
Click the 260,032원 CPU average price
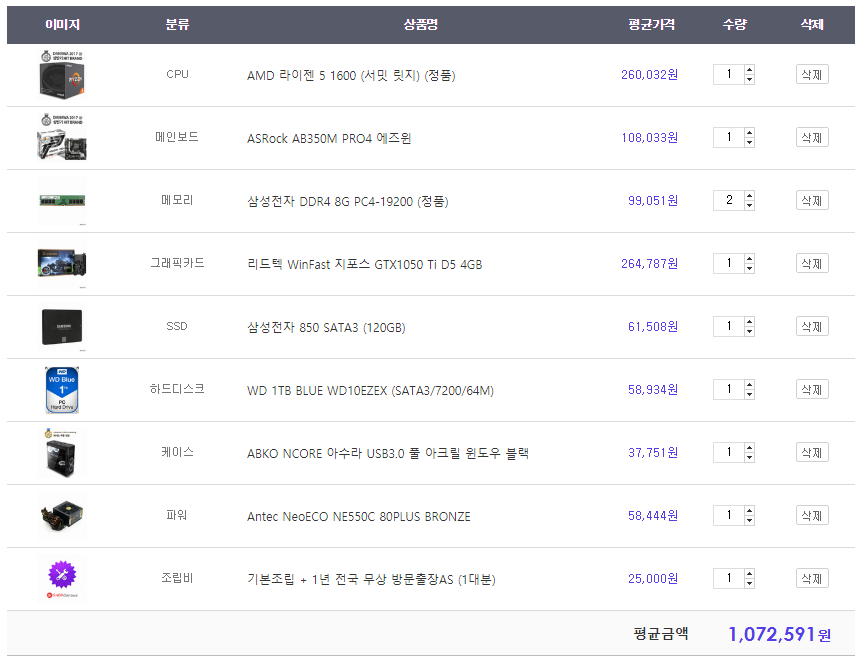(649, 75)
